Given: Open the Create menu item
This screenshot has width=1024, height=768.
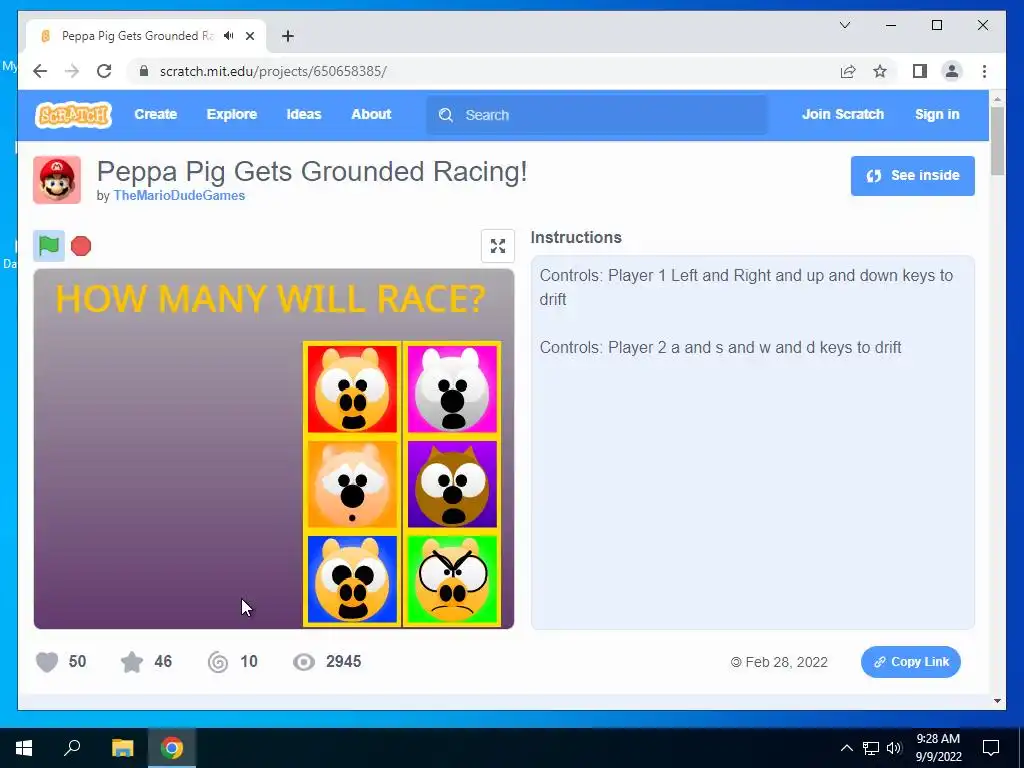Looking at the screenshot, I should (155, 114).
